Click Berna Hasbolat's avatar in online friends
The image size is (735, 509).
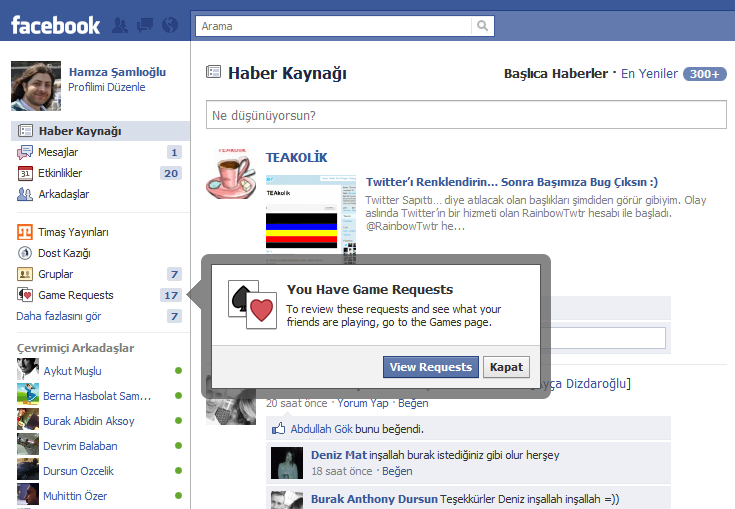coord(28,395)
